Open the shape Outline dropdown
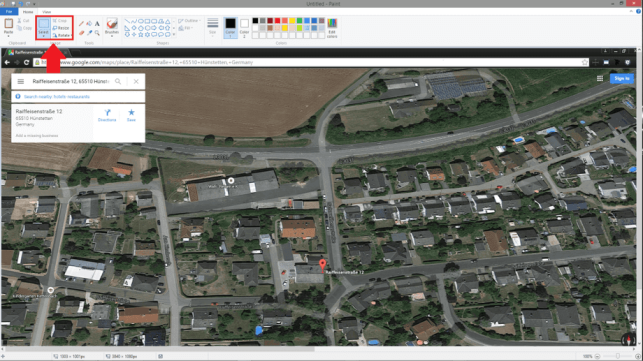The width and height of the screenshot is (643, 361). (189, 21)
